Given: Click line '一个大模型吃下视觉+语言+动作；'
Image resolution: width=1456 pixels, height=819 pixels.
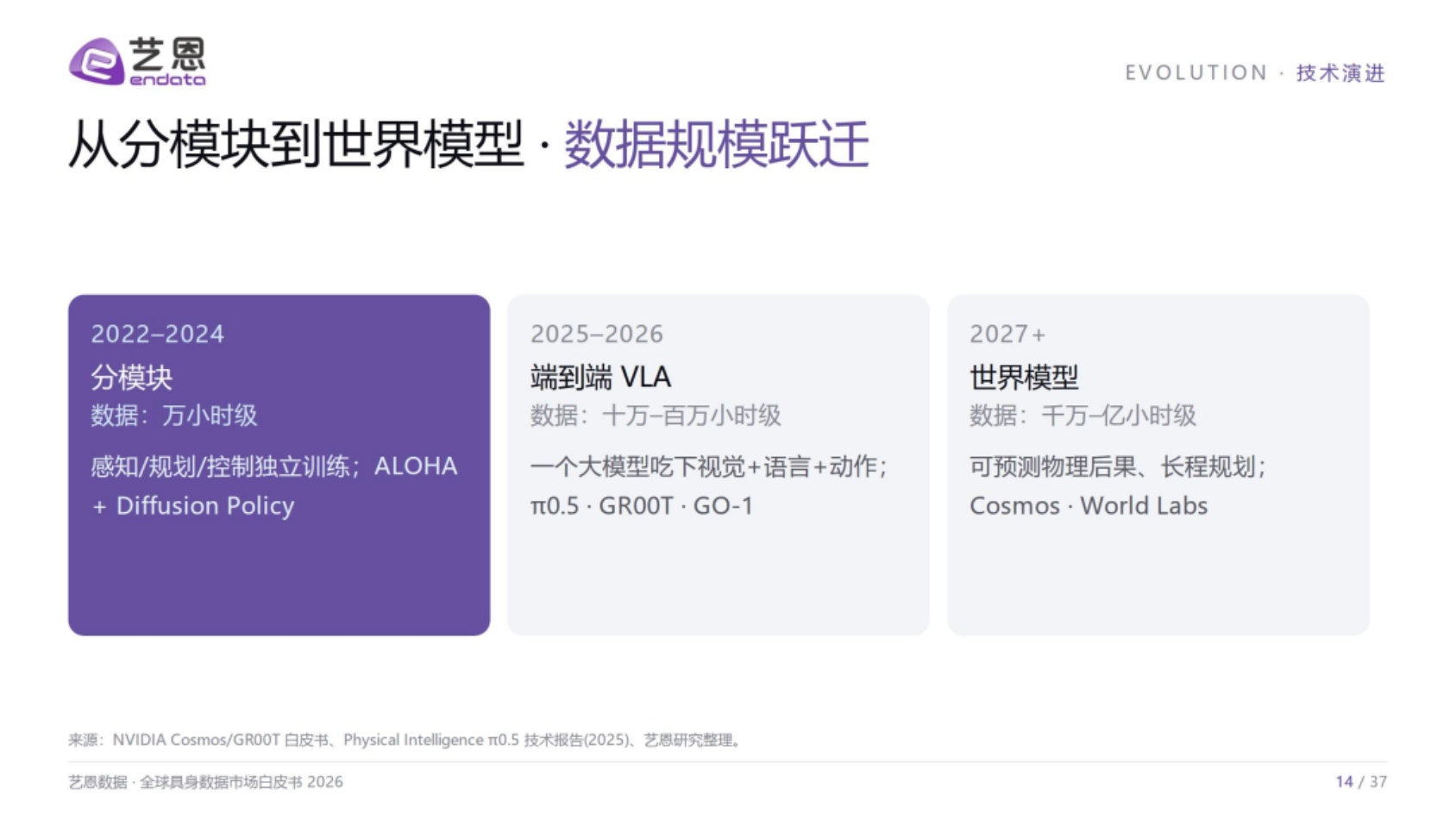Looking at the screenshot, I should 709,466.
